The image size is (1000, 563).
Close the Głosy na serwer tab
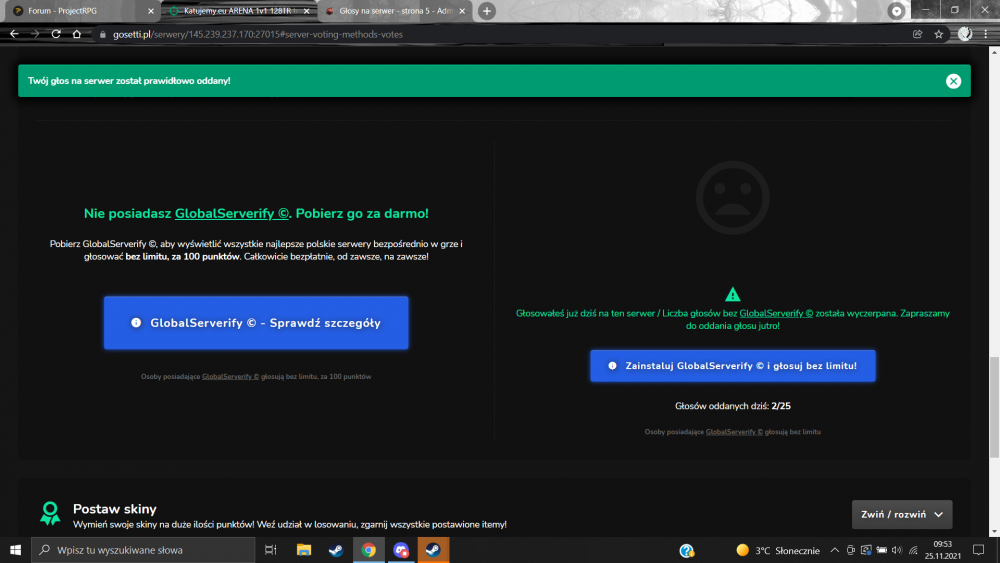[462, 11]
